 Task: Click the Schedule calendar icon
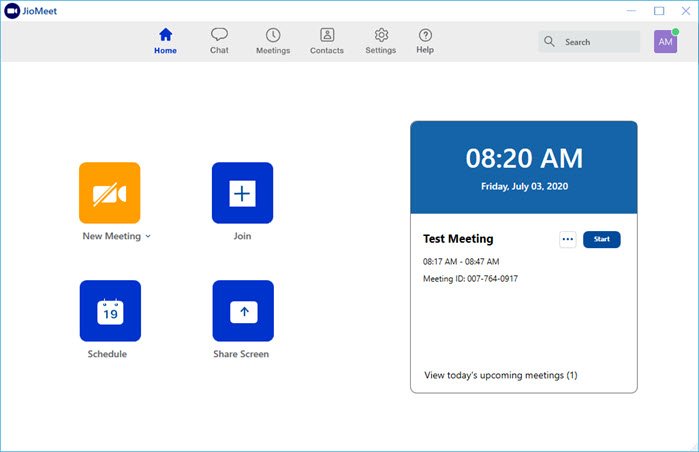[x=110, y=311]
